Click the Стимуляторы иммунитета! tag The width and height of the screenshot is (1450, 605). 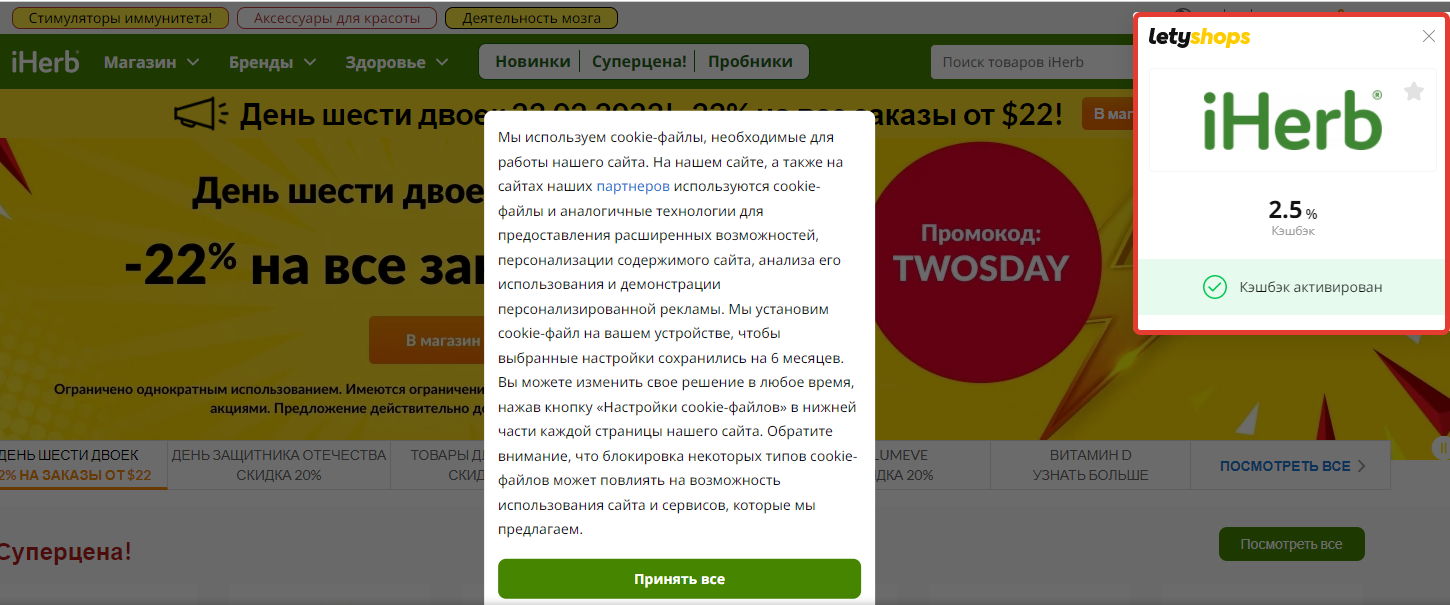point(120,18)
